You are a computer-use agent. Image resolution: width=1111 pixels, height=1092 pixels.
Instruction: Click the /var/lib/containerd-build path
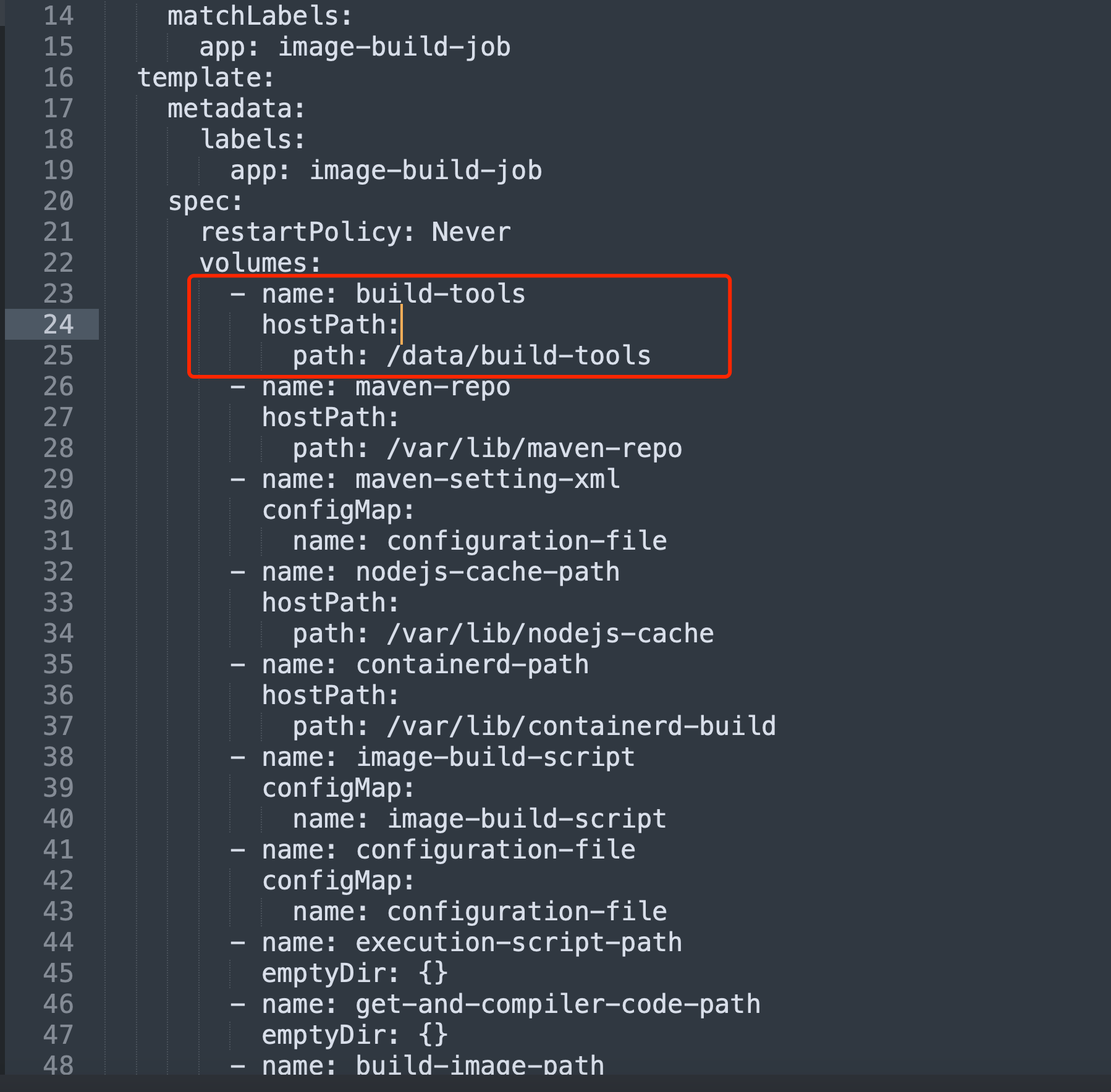581,726
